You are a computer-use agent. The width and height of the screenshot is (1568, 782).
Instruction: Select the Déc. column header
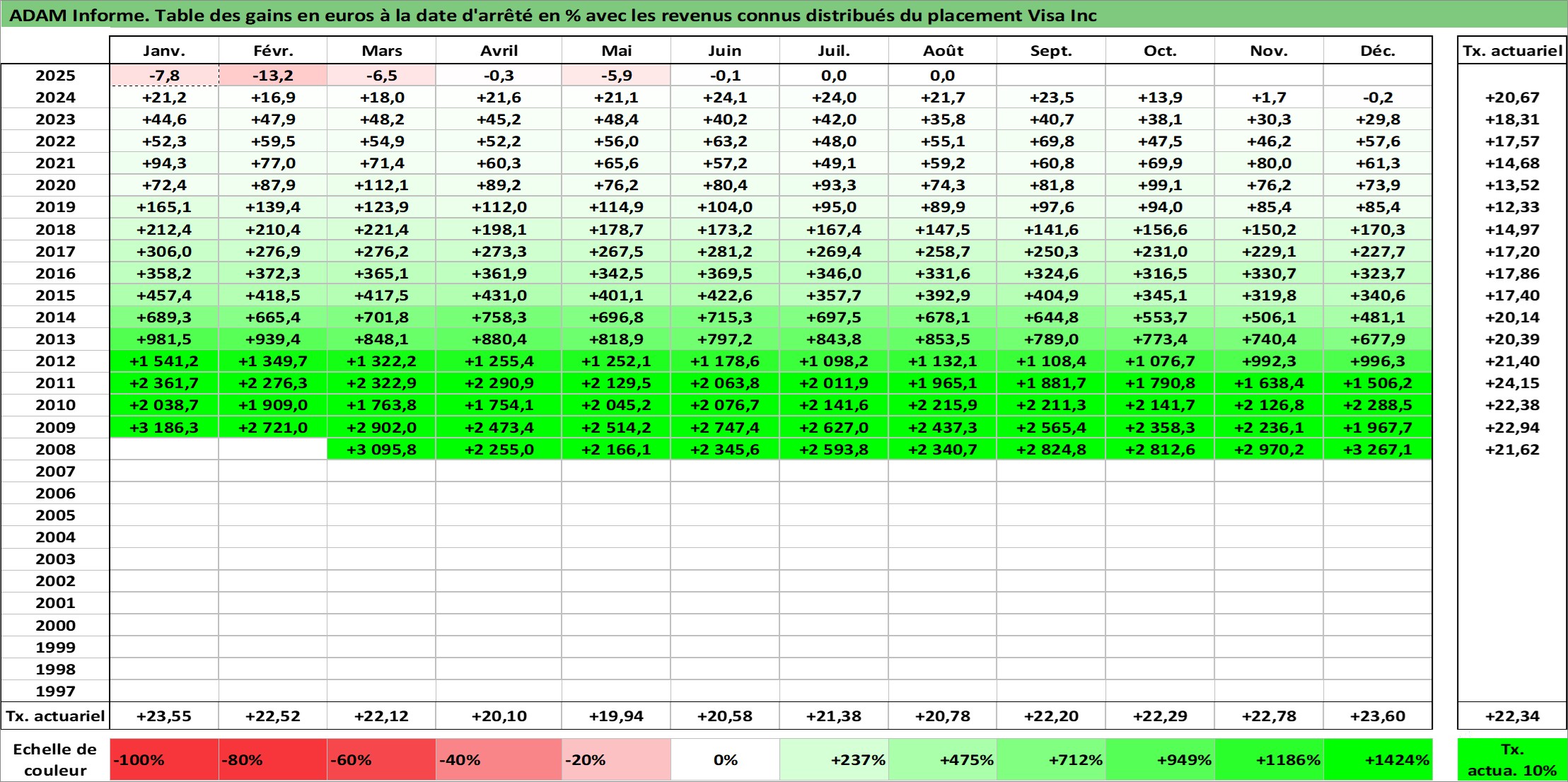tap(1378, 51)
